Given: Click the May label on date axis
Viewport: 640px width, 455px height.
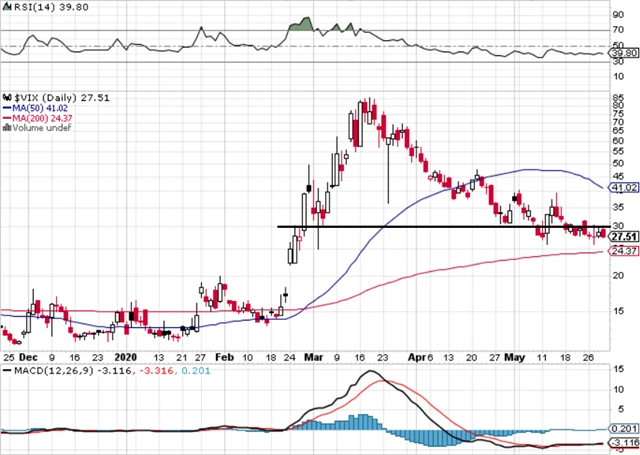Looking at the screenshot, I should tap(514, 354).
